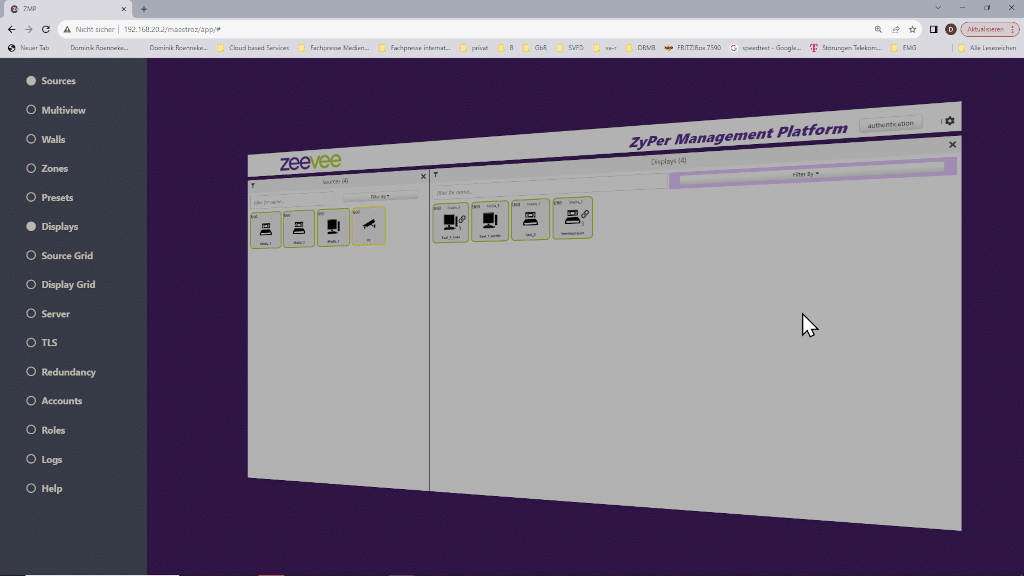The width and height of the screenshot is (1024, 576).
Task: Select the set-top box display card without a link
Action: (530, 219)
